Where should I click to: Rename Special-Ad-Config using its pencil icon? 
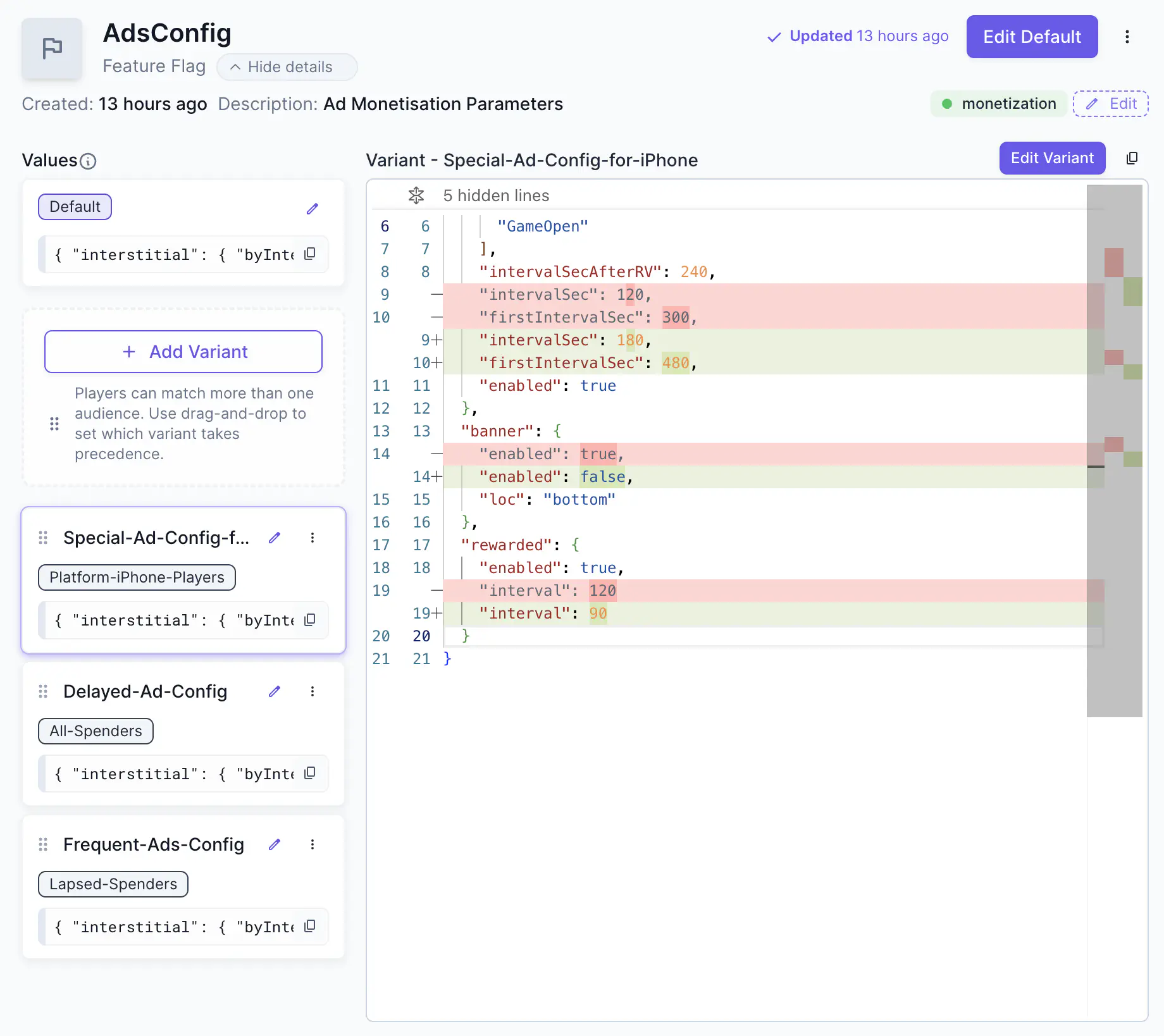(x=275, y=538)
